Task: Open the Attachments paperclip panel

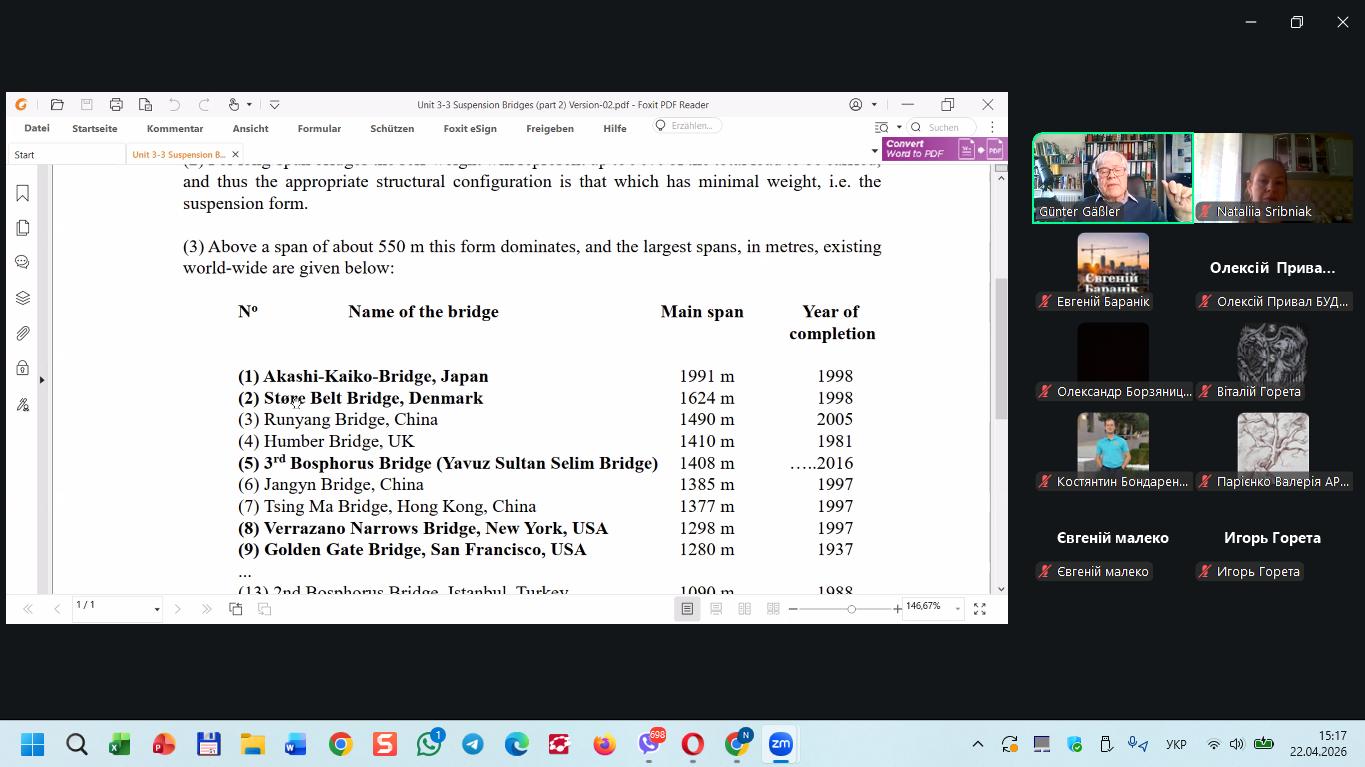Action: 22,333
